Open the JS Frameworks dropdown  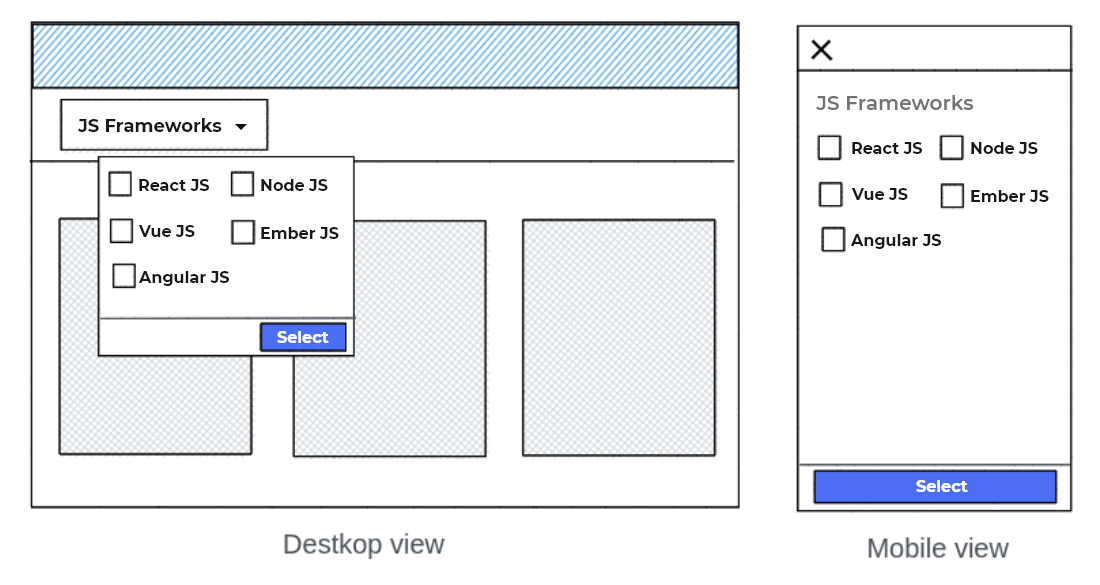[x=164, y=125]
